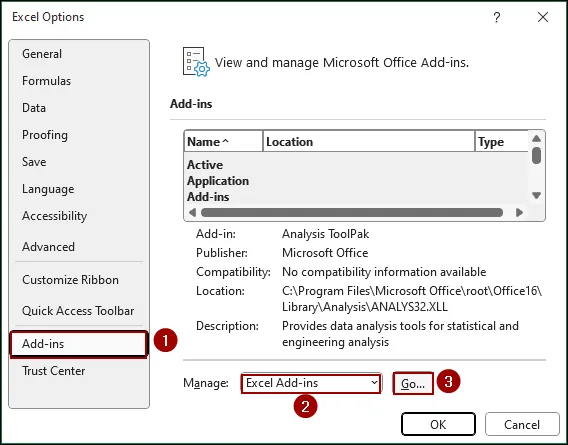Close the Excel Options dialog
Viewport: 568px width, 445px height.
click(x=543, y=17)
